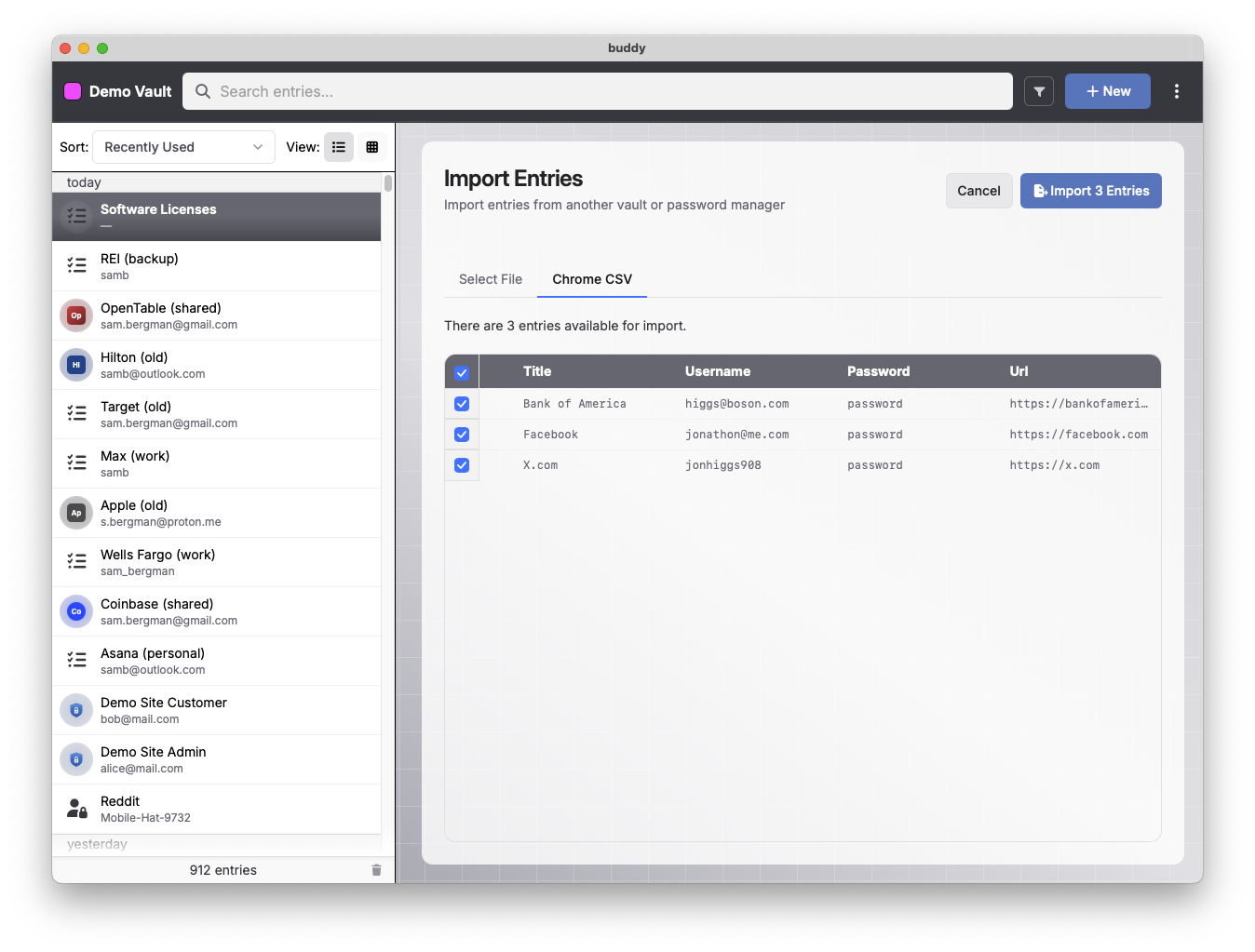Image resolution: width=1255 pixels, height=952 pixels.
Task: Open the three-dot more options menu
Action: 1177,91
